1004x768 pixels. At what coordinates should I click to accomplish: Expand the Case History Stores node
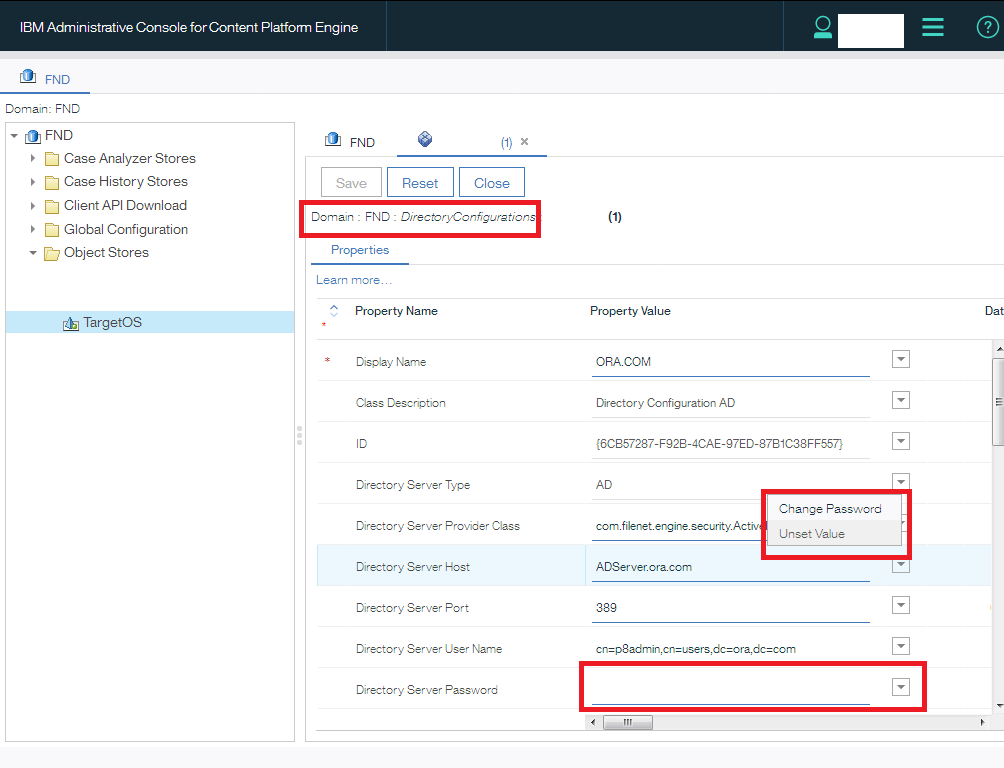(x=33, y=182)
